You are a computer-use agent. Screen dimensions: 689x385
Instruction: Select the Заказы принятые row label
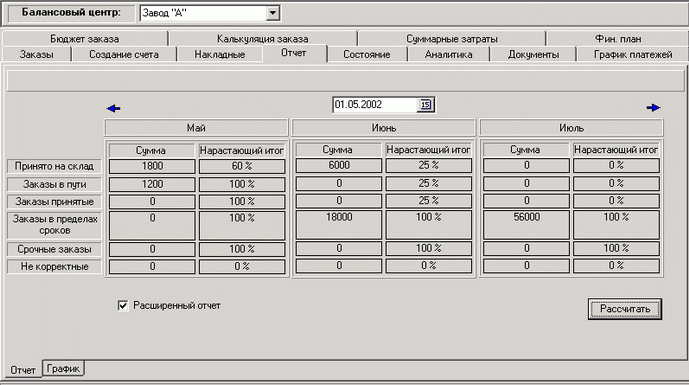[x=54, y=202]
